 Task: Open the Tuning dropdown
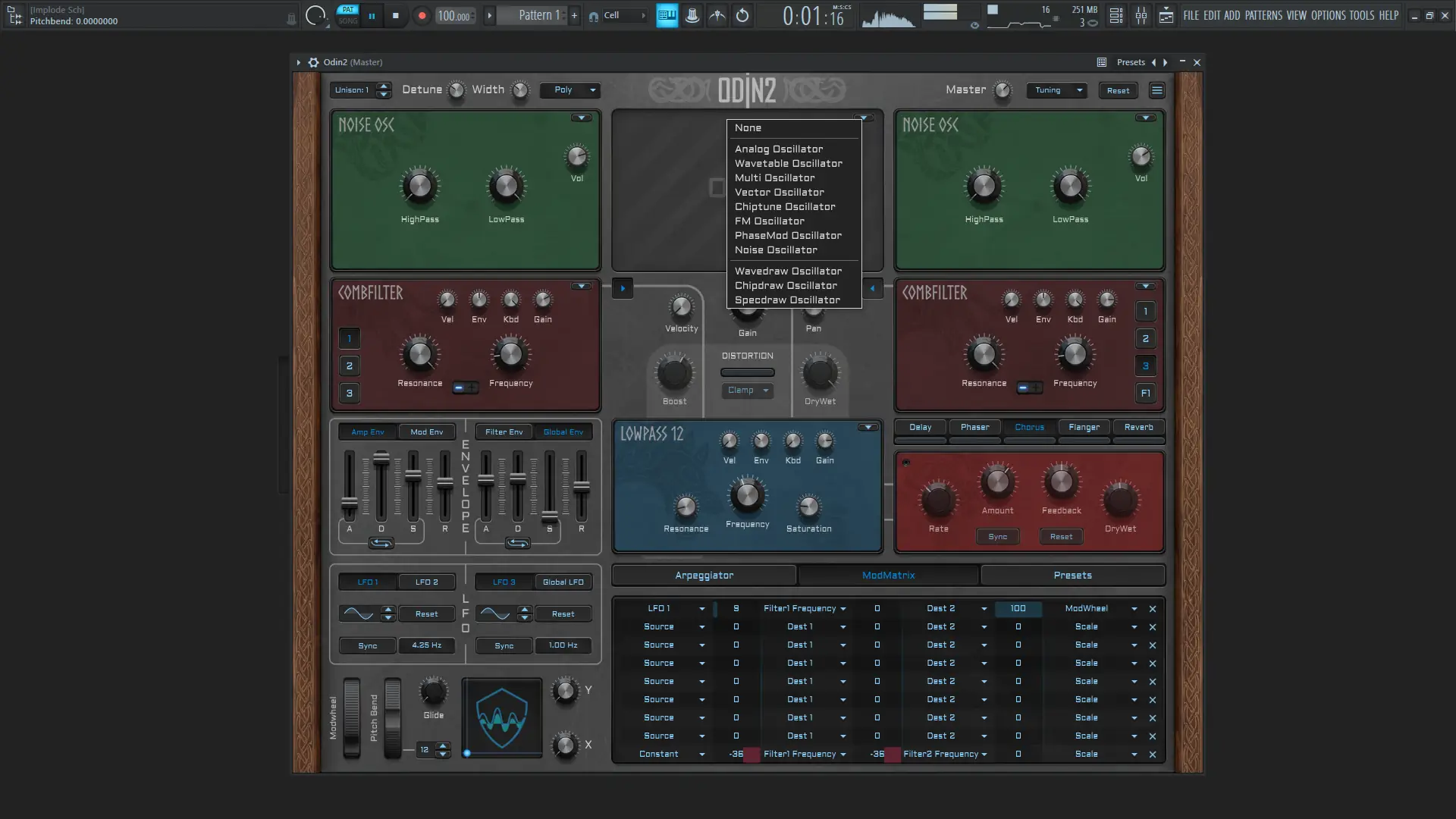point(1057,90)
